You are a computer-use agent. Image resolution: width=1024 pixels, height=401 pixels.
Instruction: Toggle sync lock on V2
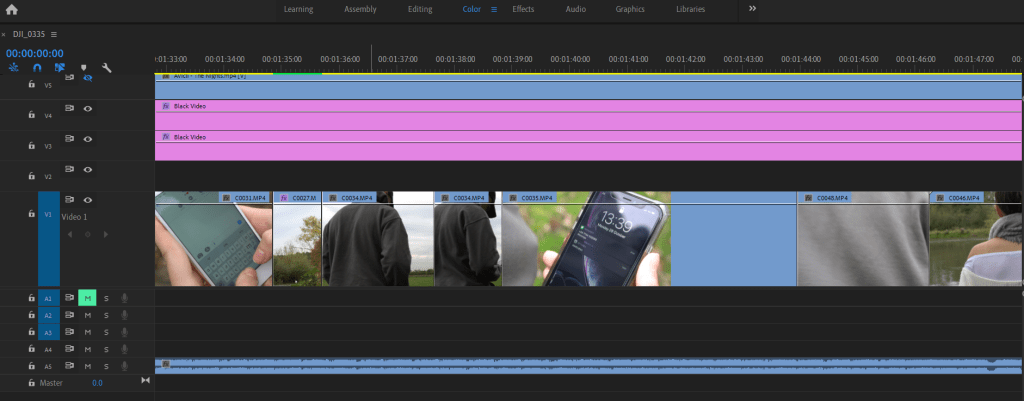[69, 170]
